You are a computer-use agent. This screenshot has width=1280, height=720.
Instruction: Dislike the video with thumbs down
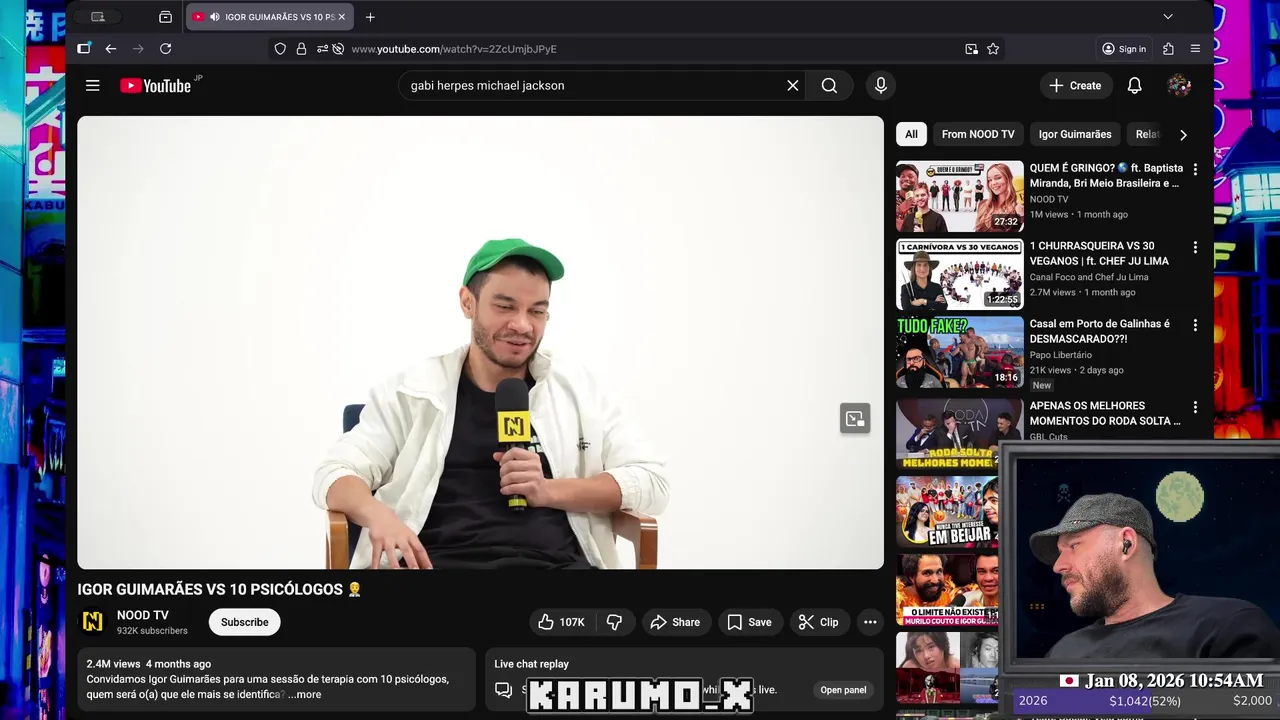(614, 622)
